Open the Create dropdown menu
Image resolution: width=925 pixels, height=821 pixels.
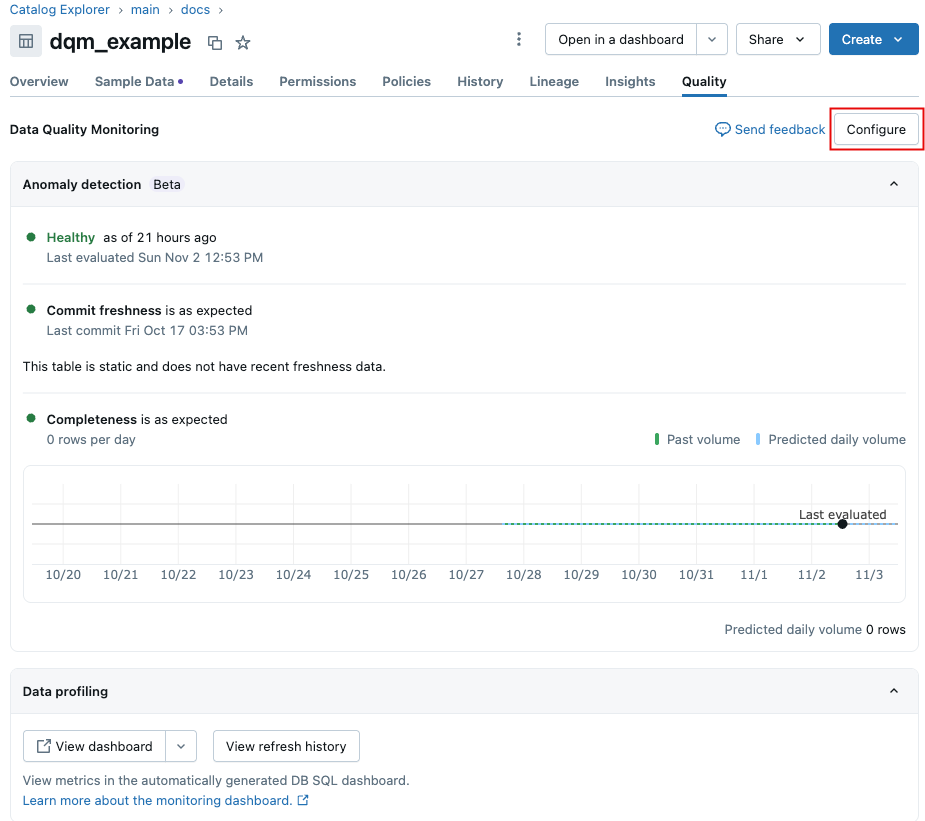click(873, 39)
